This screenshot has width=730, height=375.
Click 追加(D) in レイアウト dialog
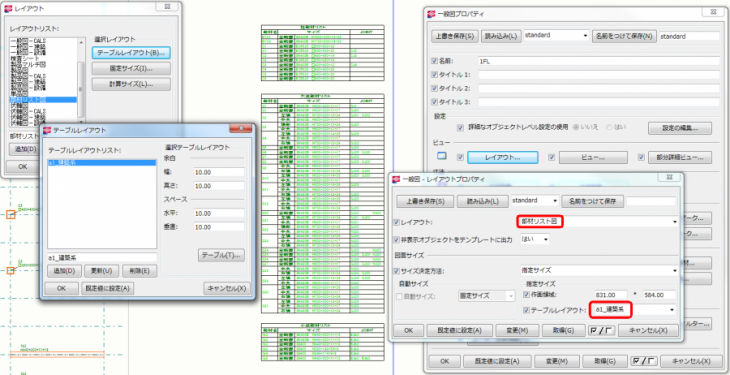24,149
